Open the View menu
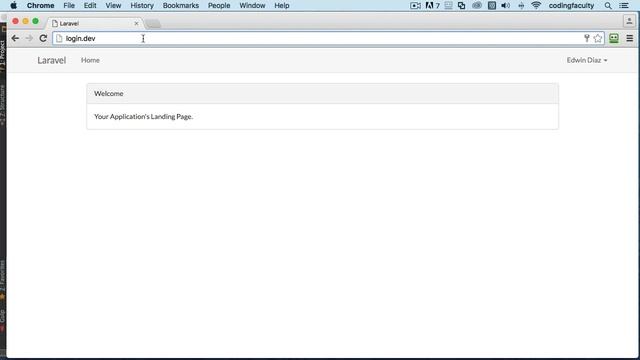640x360 pixels. 113,6
